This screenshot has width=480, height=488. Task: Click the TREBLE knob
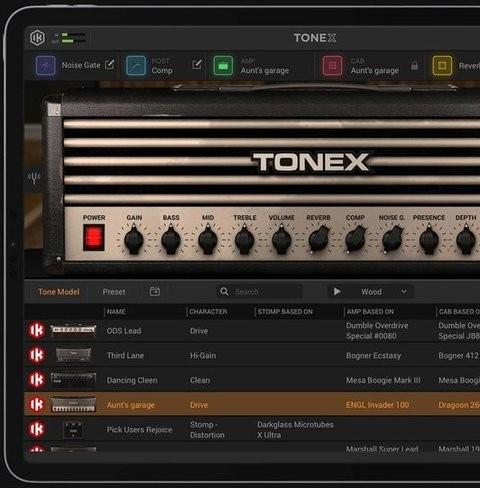pyautogui.click(x=244, y=239)
